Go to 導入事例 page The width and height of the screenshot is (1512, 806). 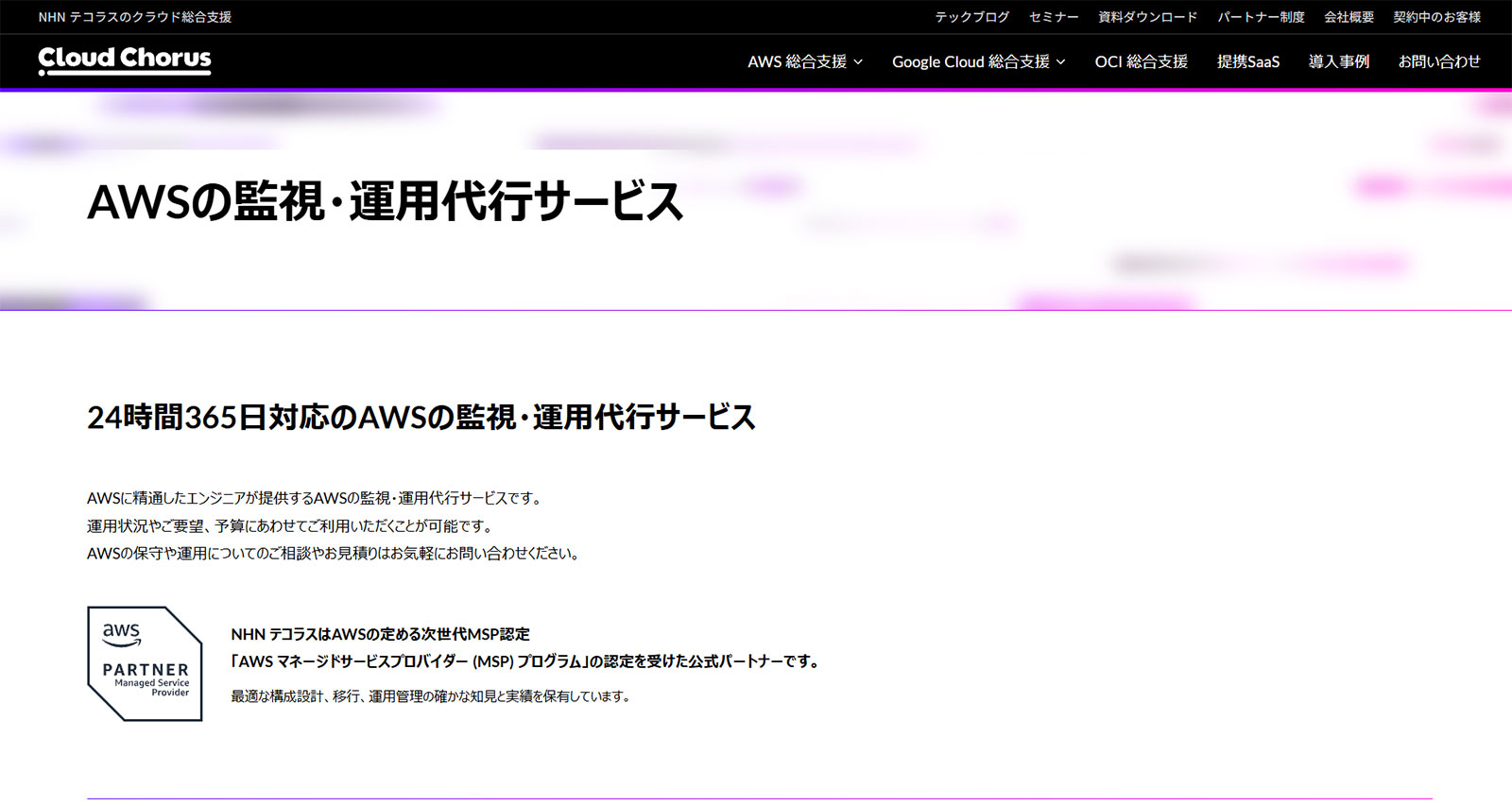1339,61
